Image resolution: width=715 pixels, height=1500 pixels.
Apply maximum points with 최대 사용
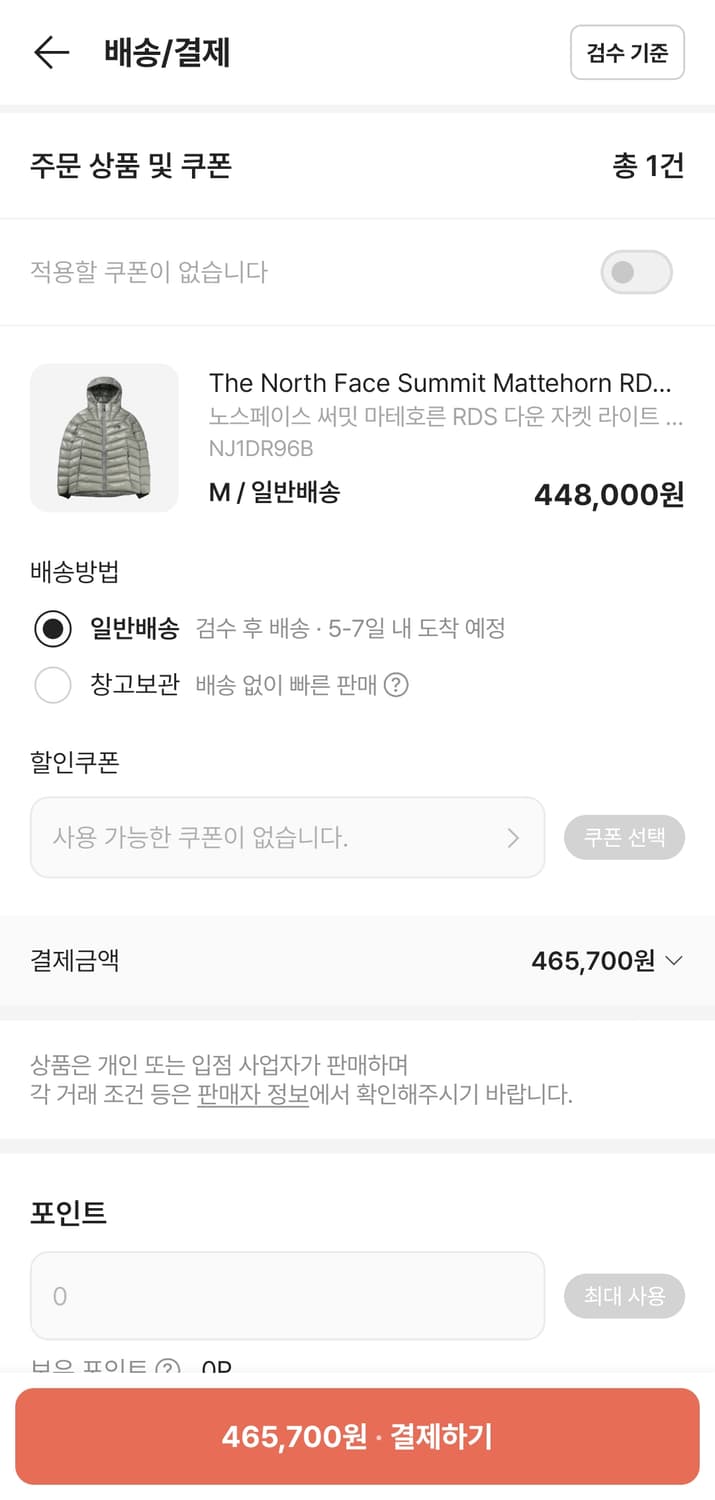coord(625,1296)
